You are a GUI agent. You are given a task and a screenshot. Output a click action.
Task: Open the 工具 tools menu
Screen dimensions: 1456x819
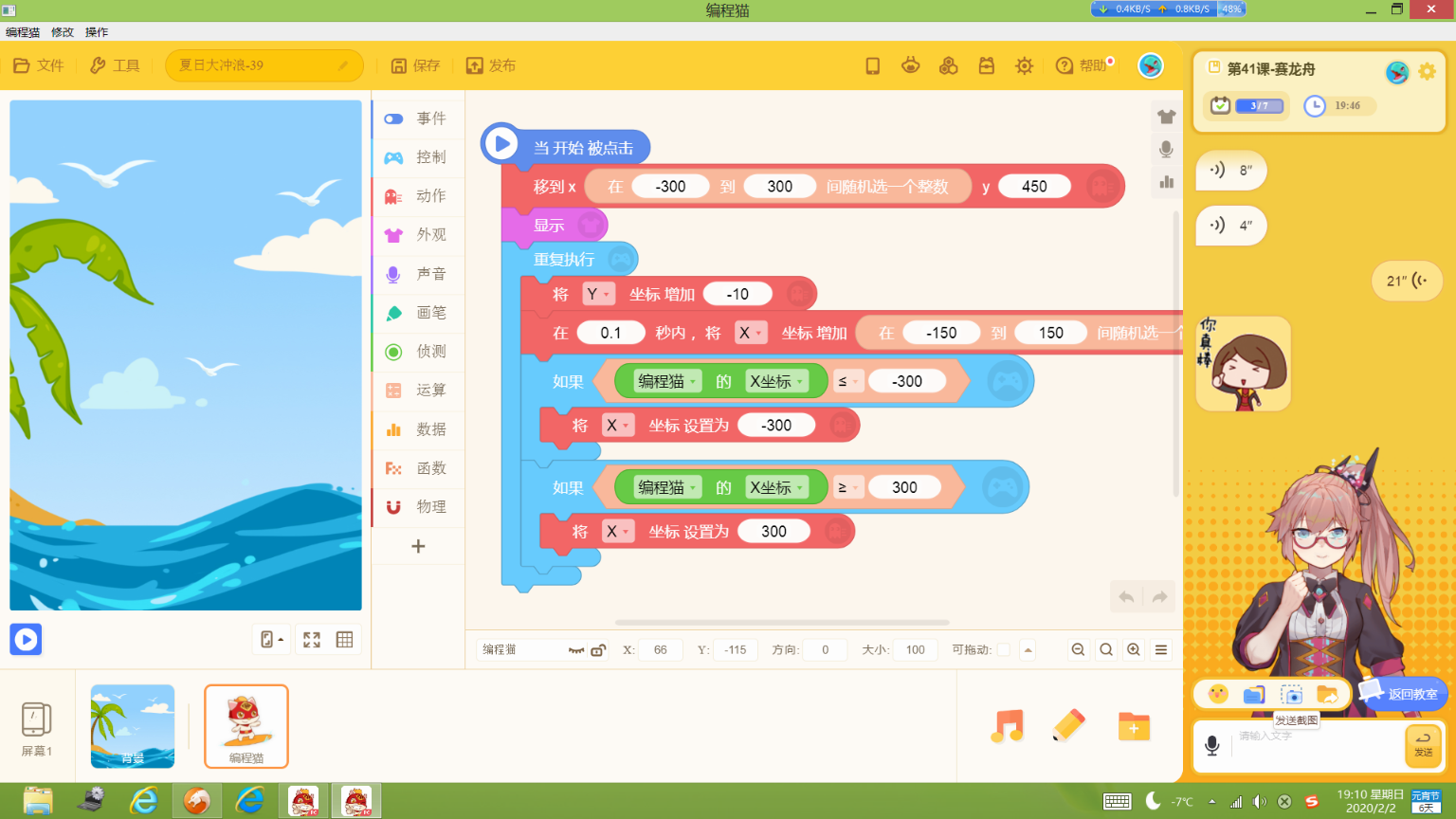tap(115, 65)
